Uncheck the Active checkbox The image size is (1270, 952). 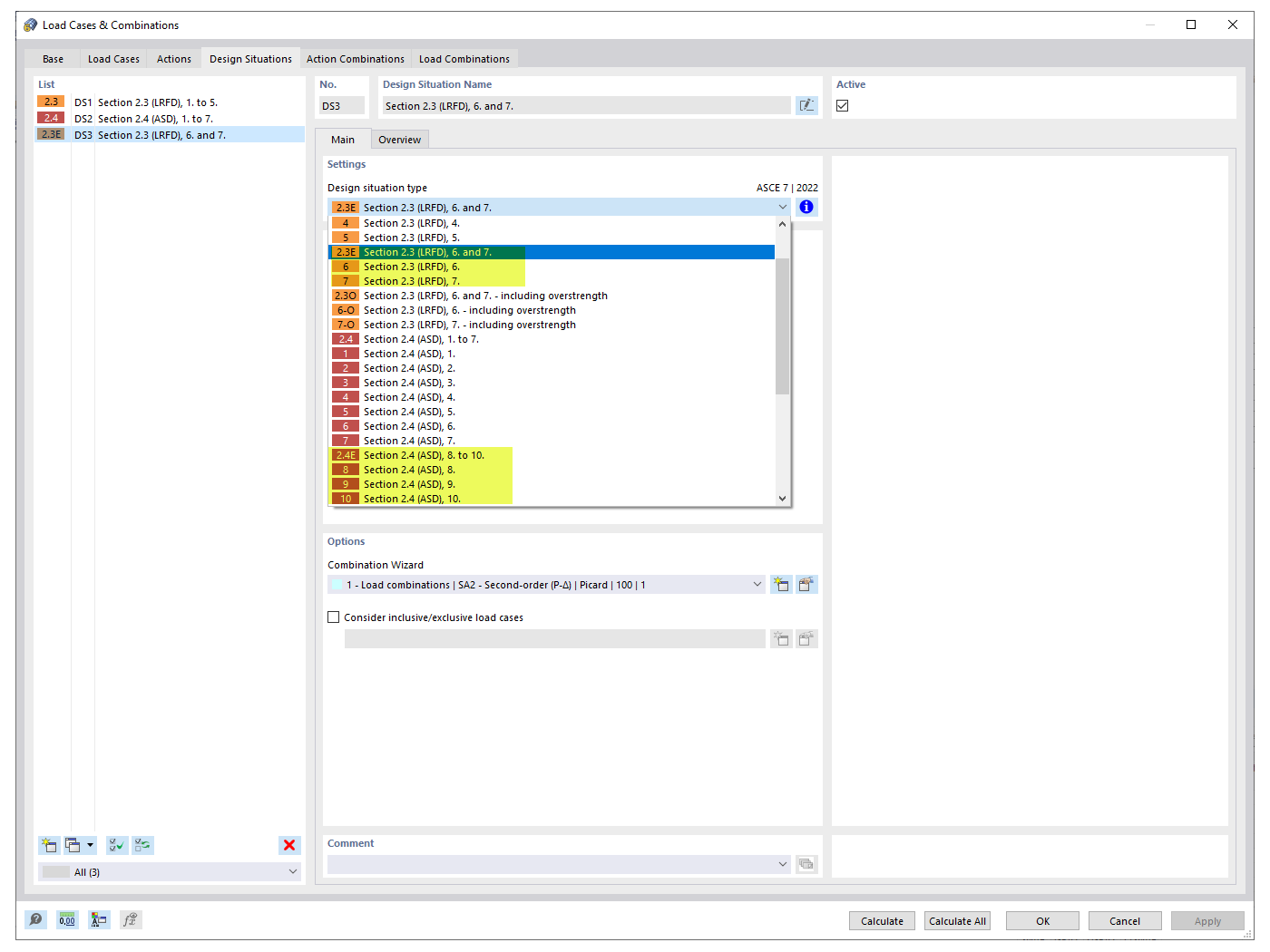coord(843,106)
